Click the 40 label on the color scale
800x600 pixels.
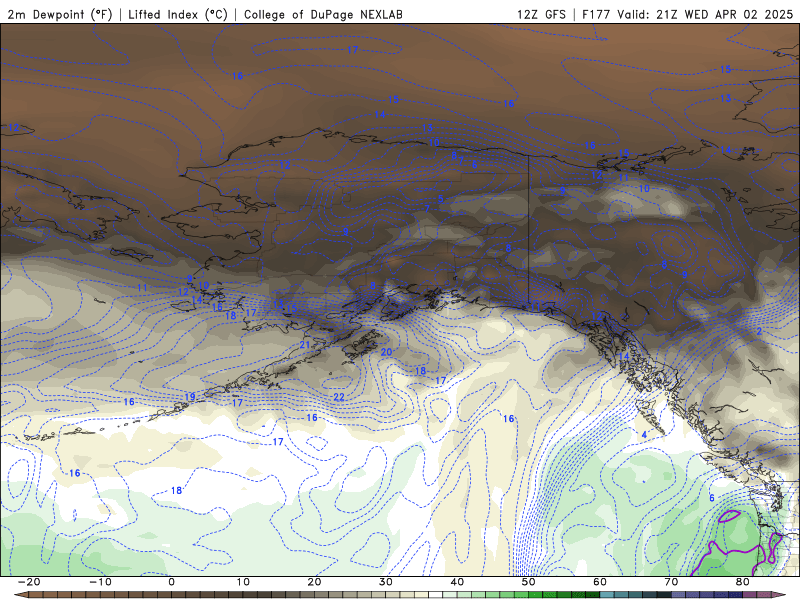[x=457, y=582]
